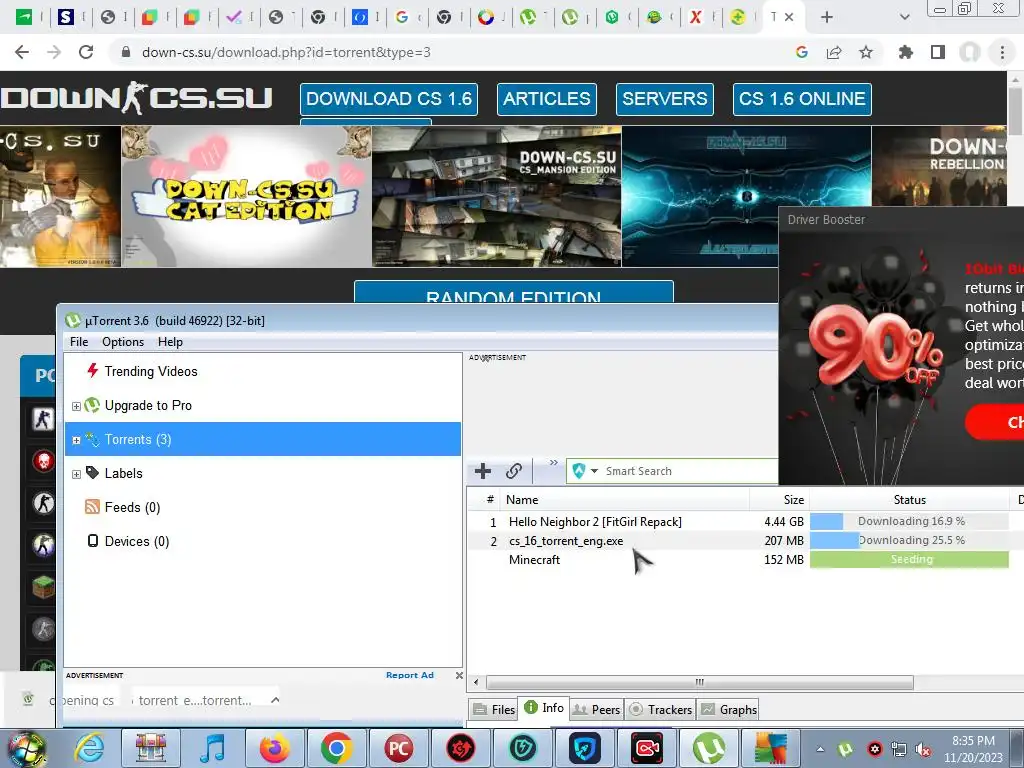
Task: Open the CS_Mansion Edition banner thumbnail
Action: coord(496,196)
